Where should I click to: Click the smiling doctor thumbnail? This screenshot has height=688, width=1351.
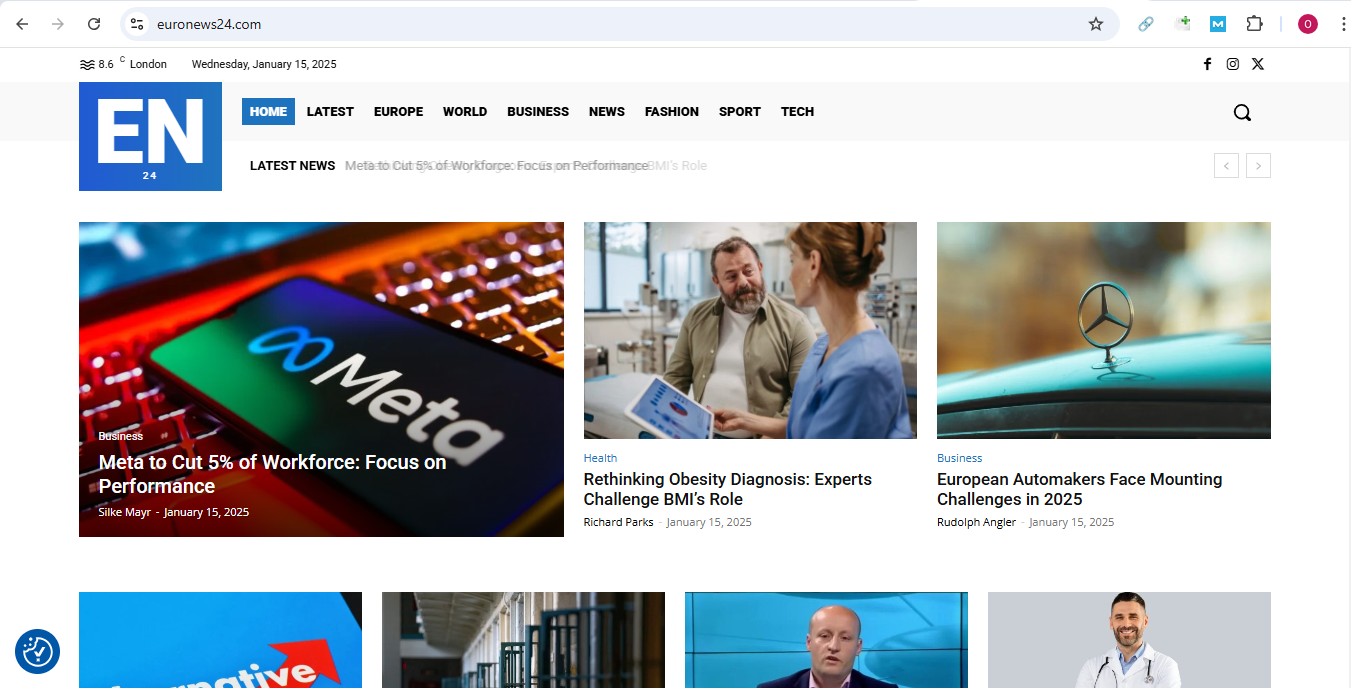click(1129, 640)
